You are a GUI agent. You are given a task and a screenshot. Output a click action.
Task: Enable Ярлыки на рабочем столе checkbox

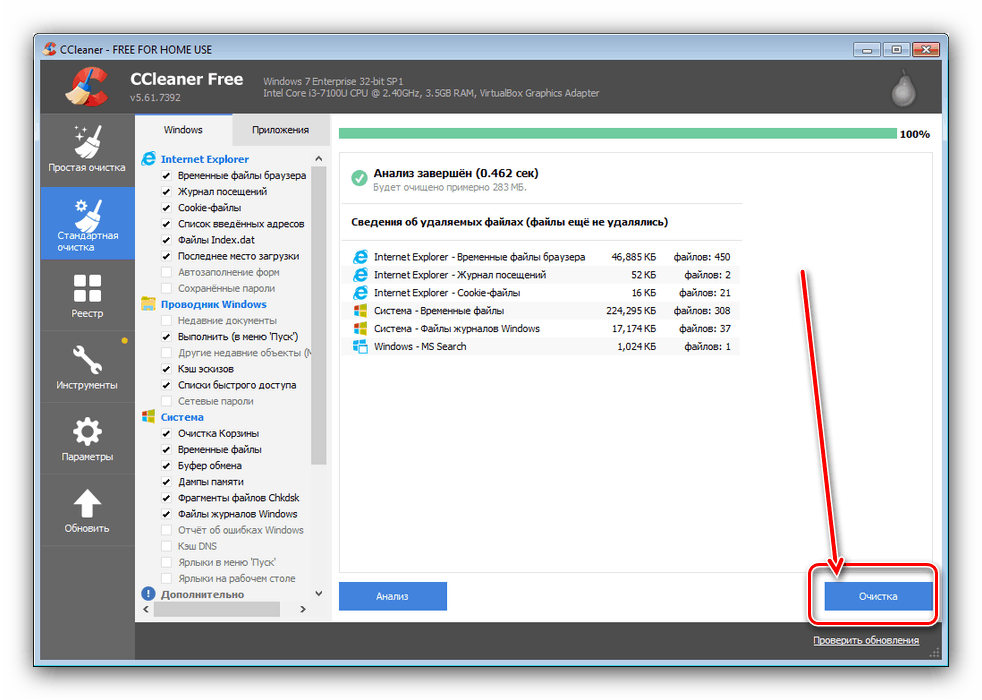167,579
